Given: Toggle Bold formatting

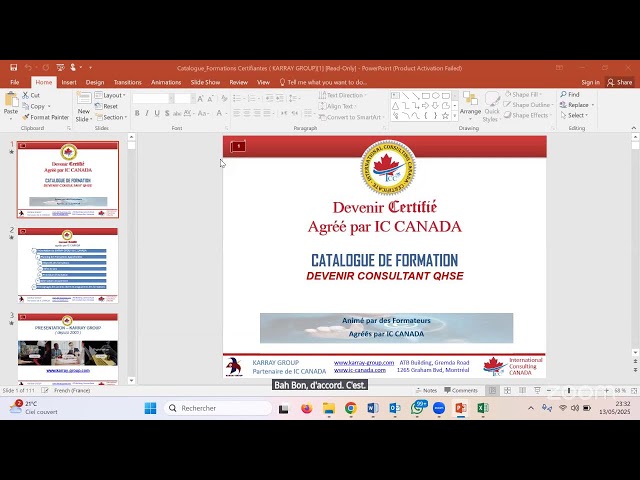Looking at the screenshot, I should tap(137, 113).
